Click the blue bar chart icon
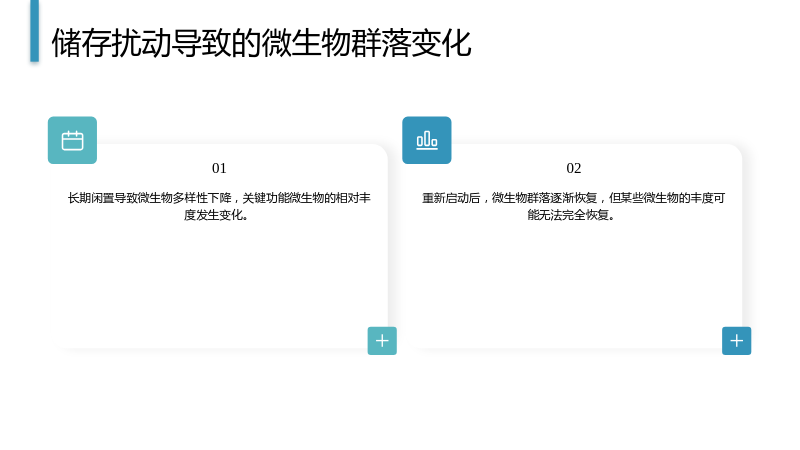 point(427,140)
